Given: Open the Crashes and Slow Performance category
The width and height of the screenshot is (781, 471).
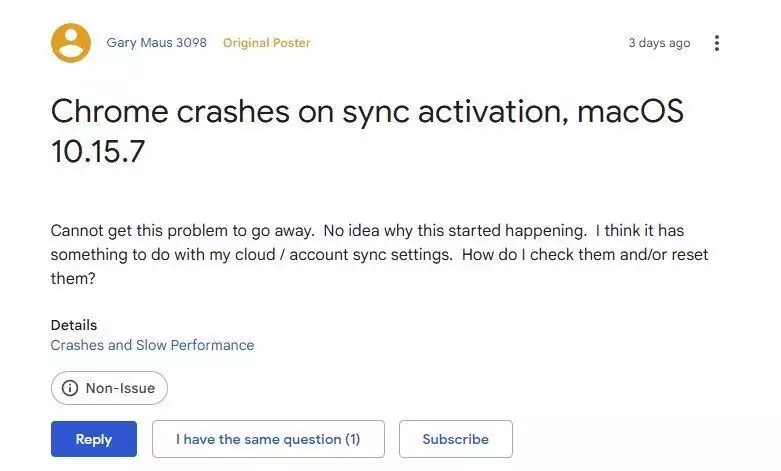Looking at the screenshot, I should 152,345.
